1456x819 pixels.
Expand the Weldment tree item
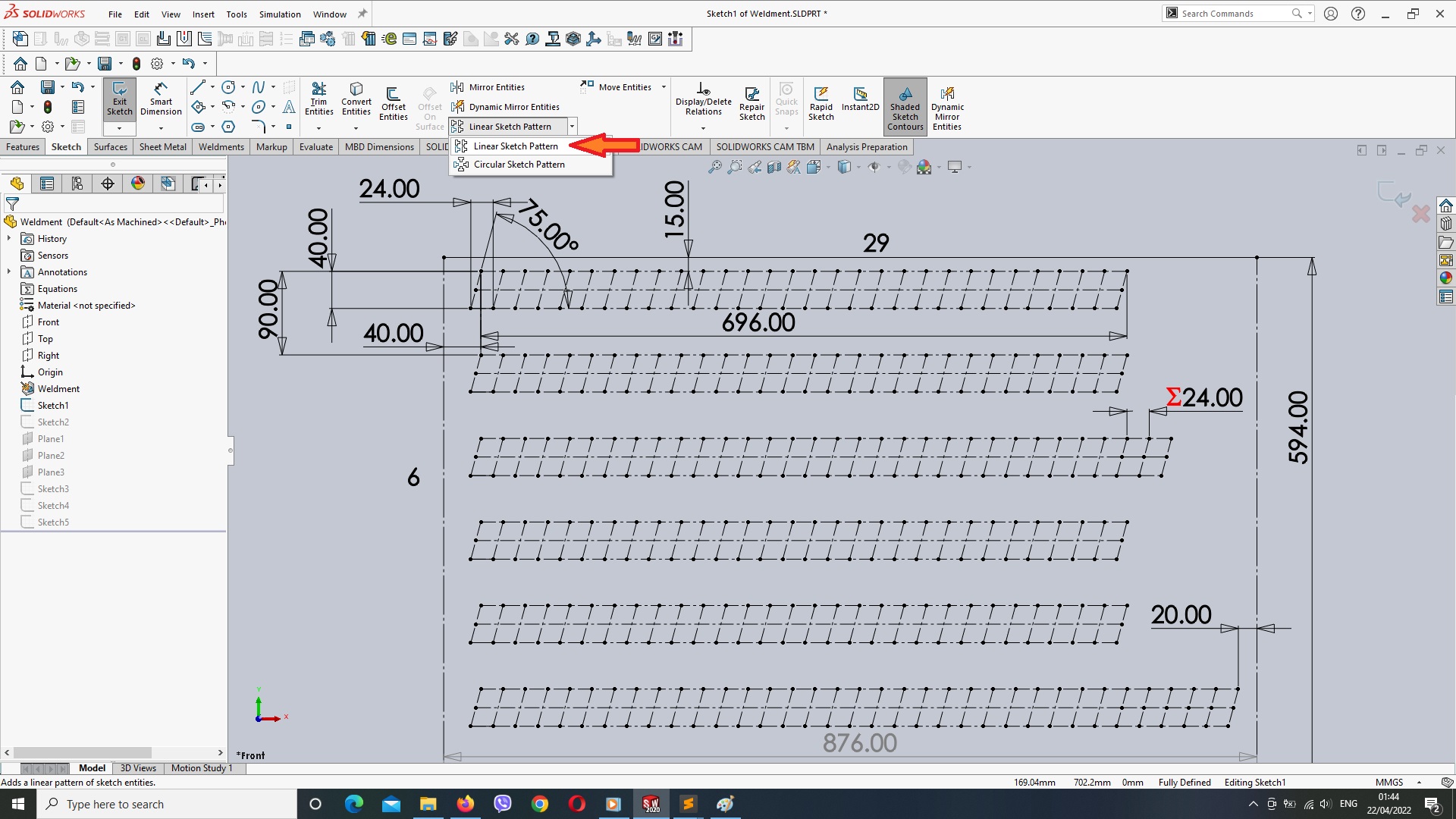tap(8, 388)
